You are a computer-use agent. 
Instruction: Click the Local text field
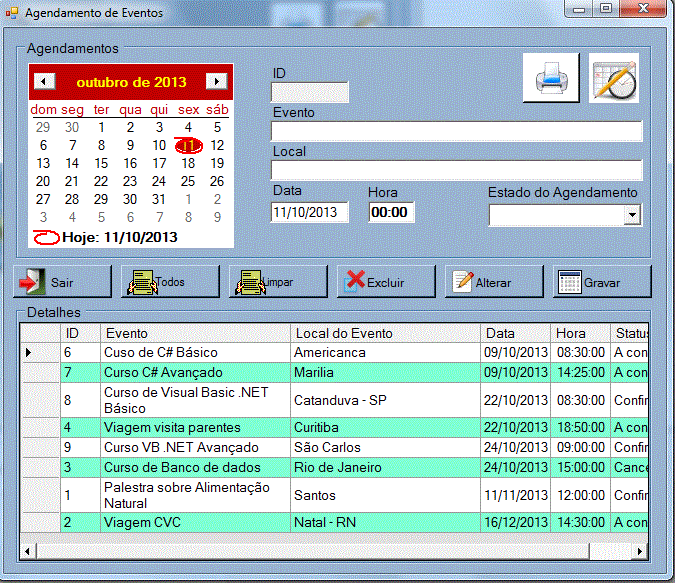coord(456,170)
